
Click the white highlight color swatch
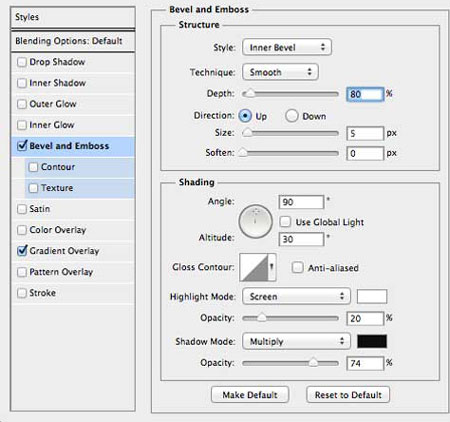[x=372, y=296]
